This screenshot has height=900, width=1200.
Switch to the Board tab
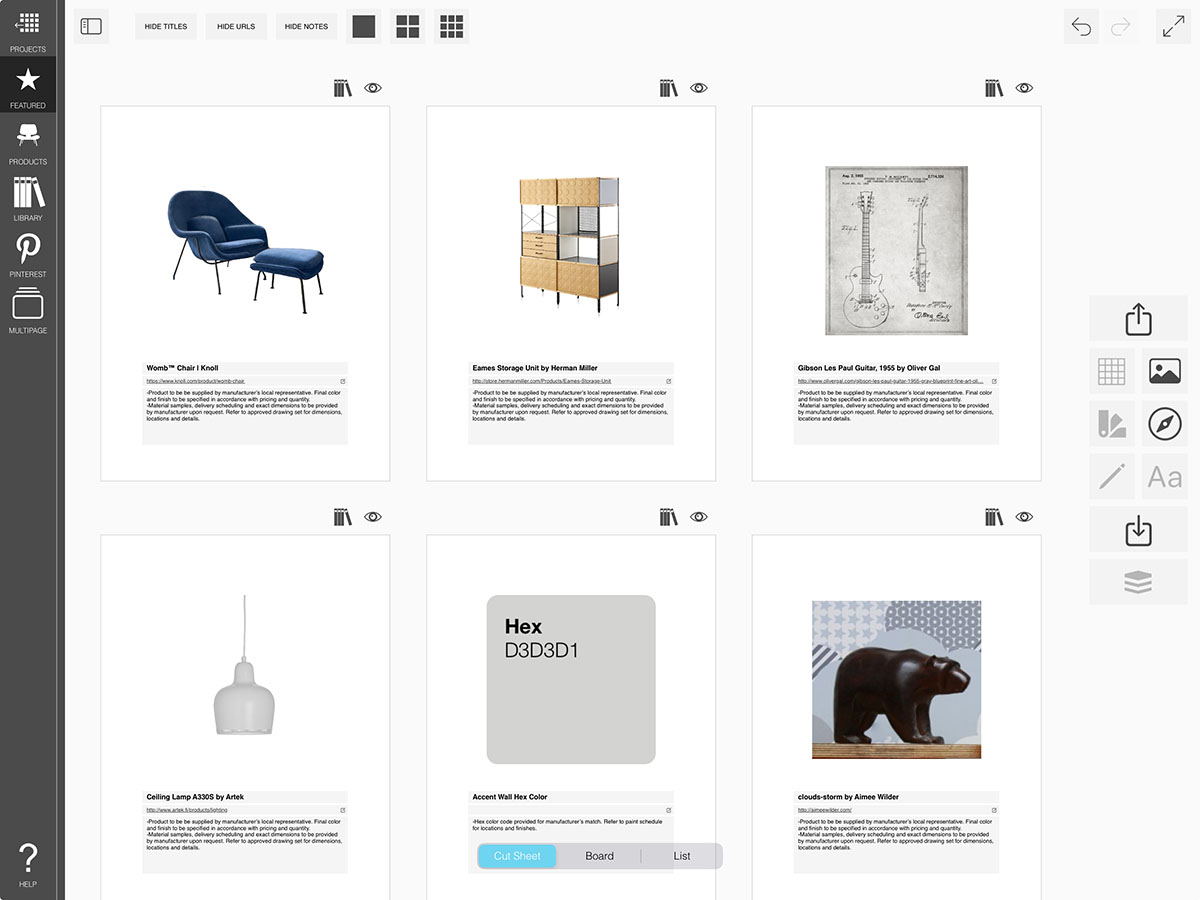(599, 856)
